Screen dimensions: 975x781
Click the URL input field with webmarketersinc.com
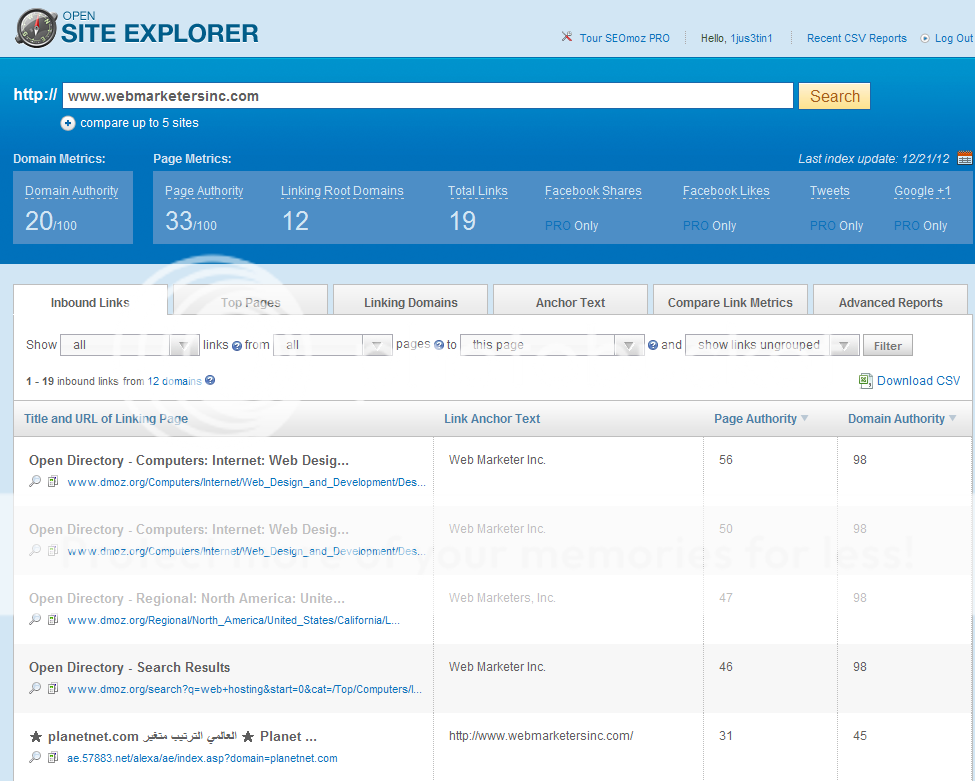pos(429,96)
